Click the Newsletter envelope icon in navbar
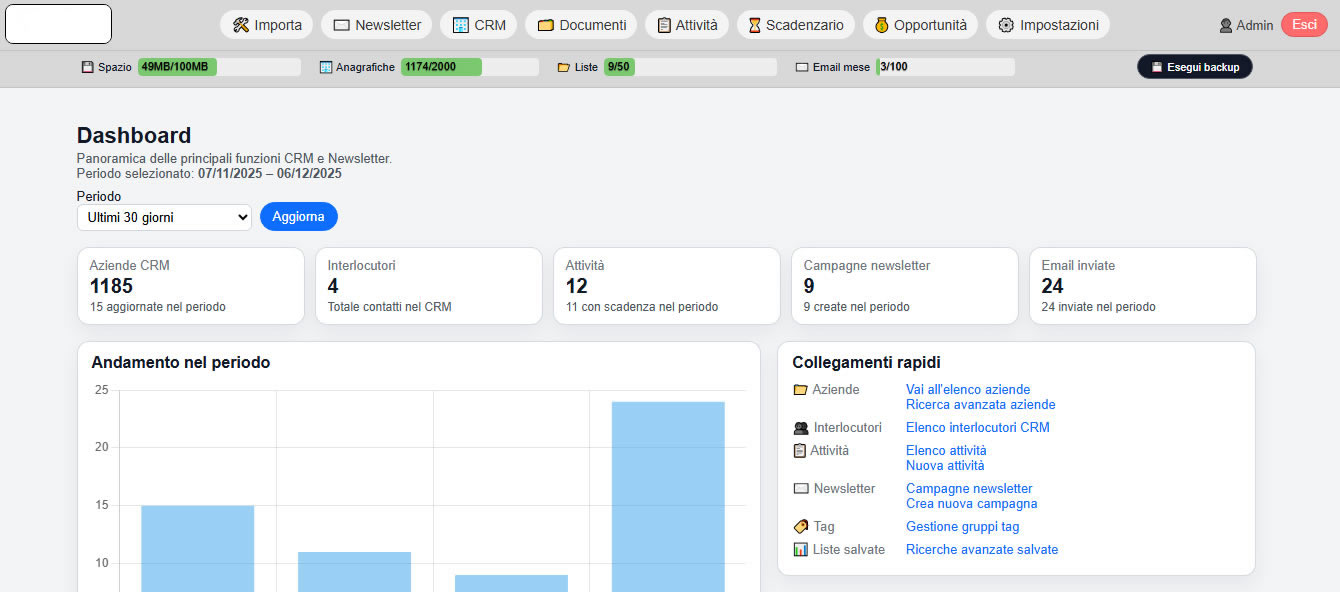This screenshot has width=1340, height=592. pyautogui.click(x=342, y=25)
